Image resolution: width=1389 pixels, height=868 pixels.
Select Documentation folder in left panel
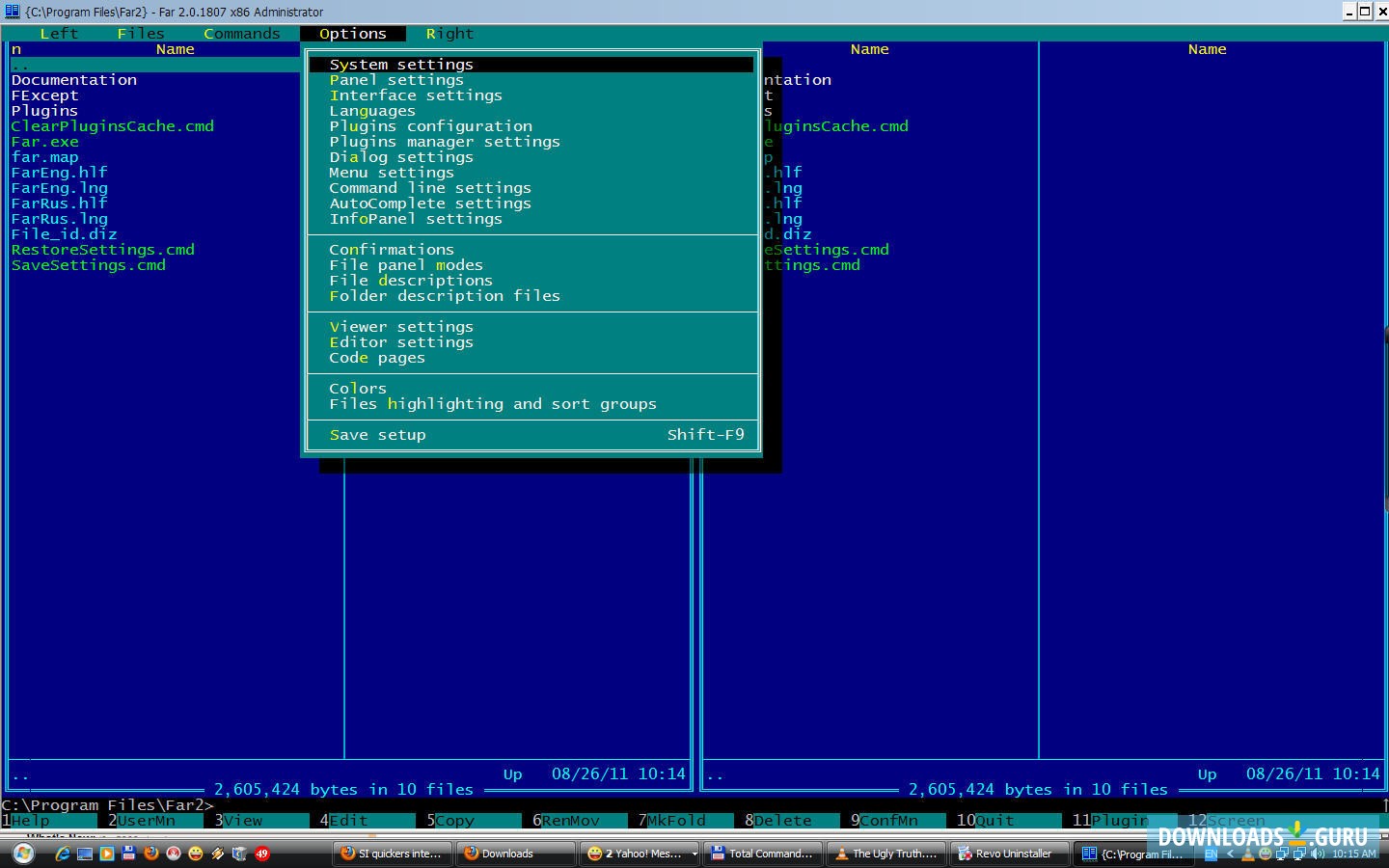tap(74, 80)
